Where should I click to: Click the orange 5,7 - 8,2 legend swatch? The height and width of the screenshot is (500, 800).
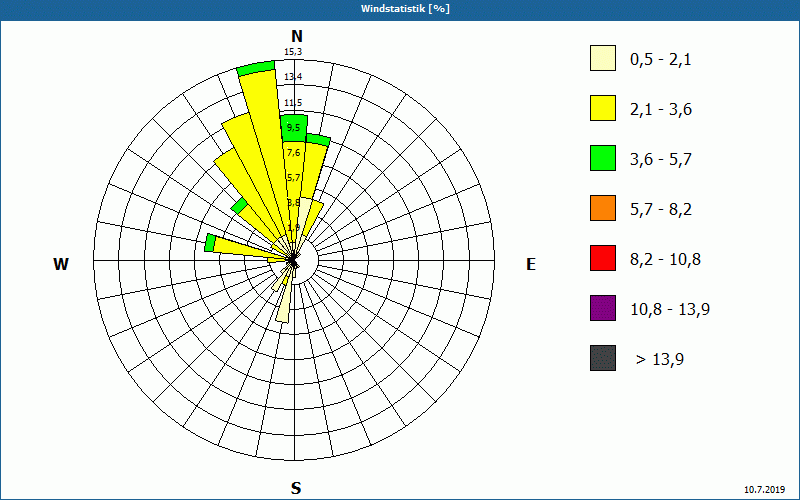coord(603,208)
